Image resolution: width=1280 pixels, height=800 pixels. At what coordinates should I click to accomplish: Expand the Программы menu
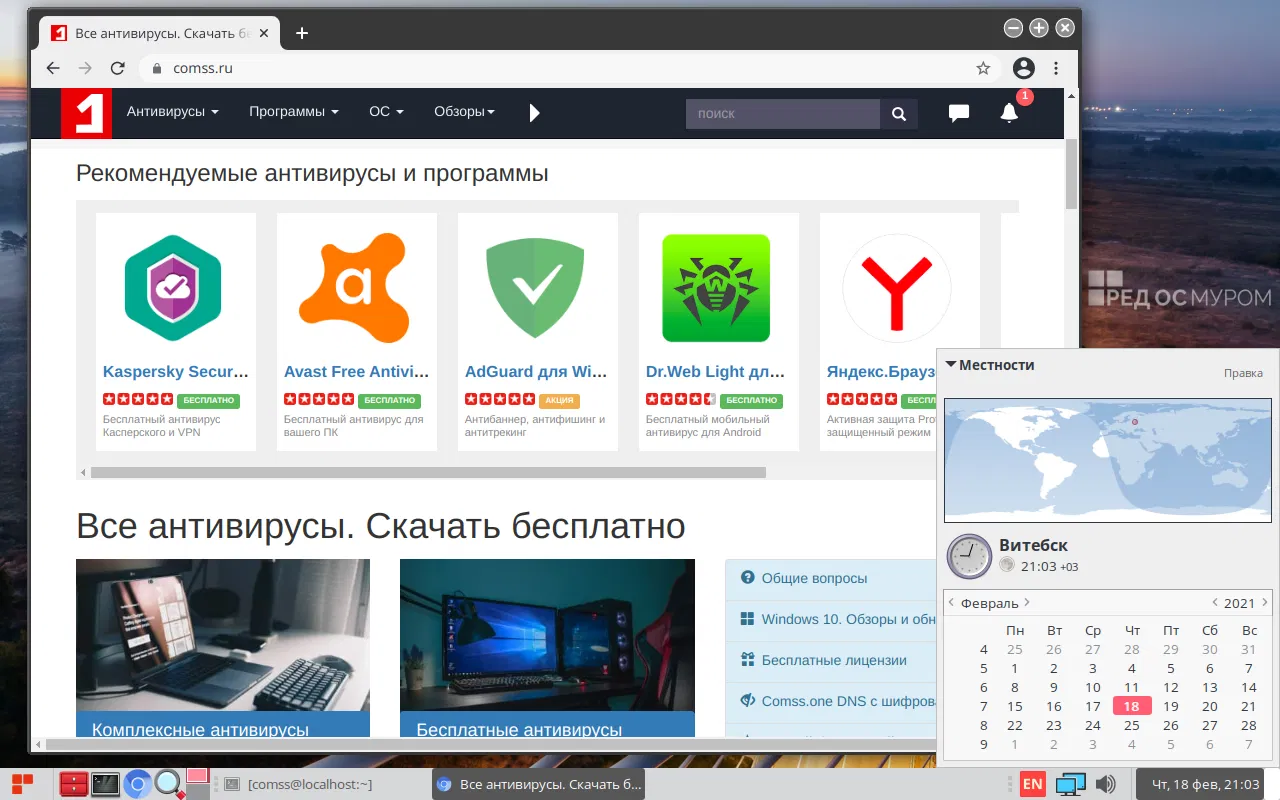[x=294, y=112]
